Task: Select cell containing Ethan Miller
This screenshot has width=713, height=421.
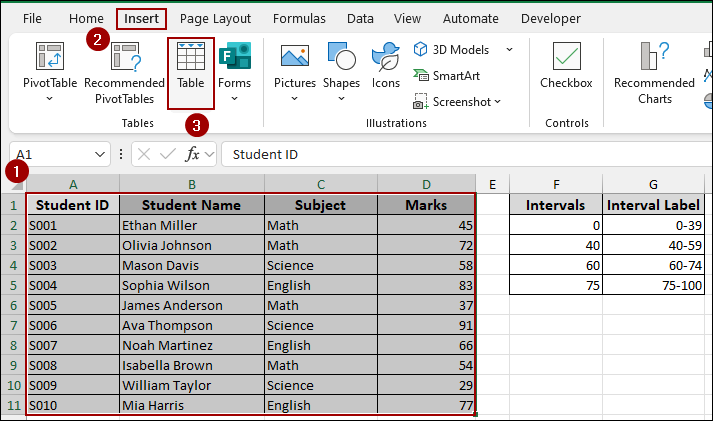Action: (x=191, y=225)
